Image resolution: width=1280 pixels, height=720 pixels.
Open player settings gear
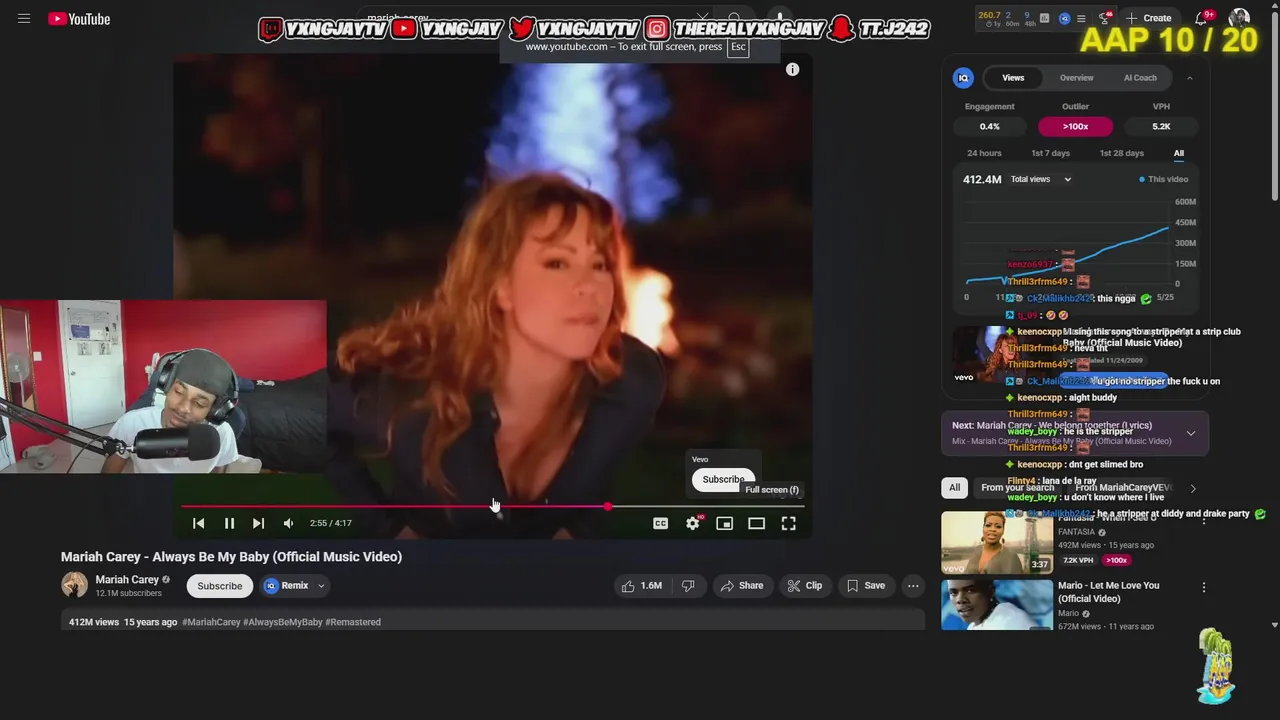692,523
